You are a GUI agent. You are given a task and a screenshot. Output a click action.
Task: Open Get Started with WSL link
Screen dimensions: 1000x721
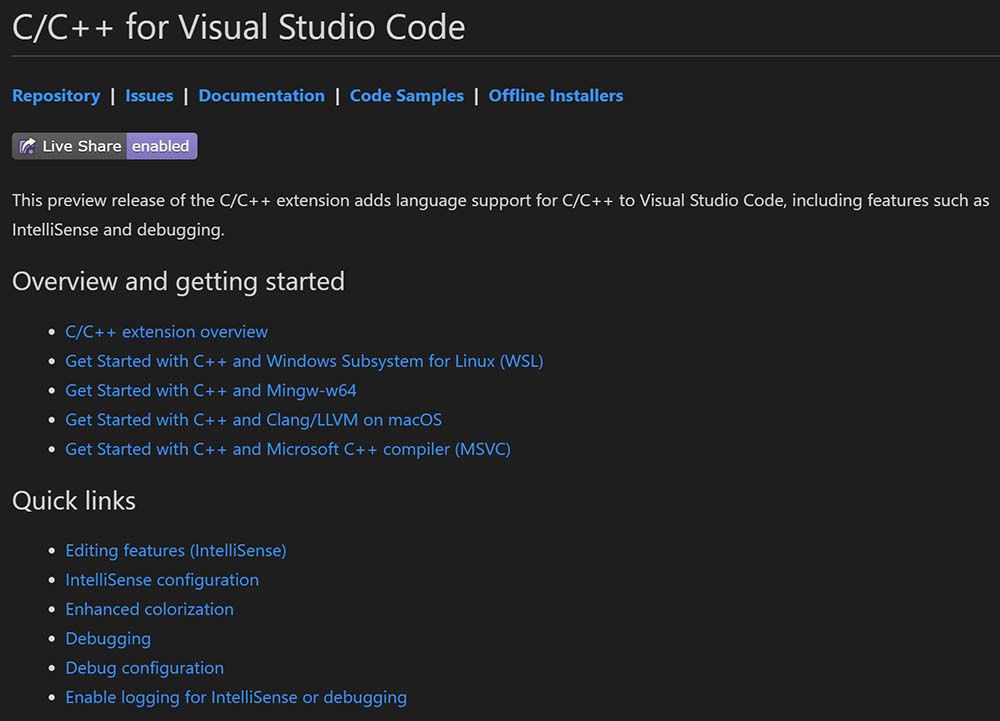coord(304,361)
